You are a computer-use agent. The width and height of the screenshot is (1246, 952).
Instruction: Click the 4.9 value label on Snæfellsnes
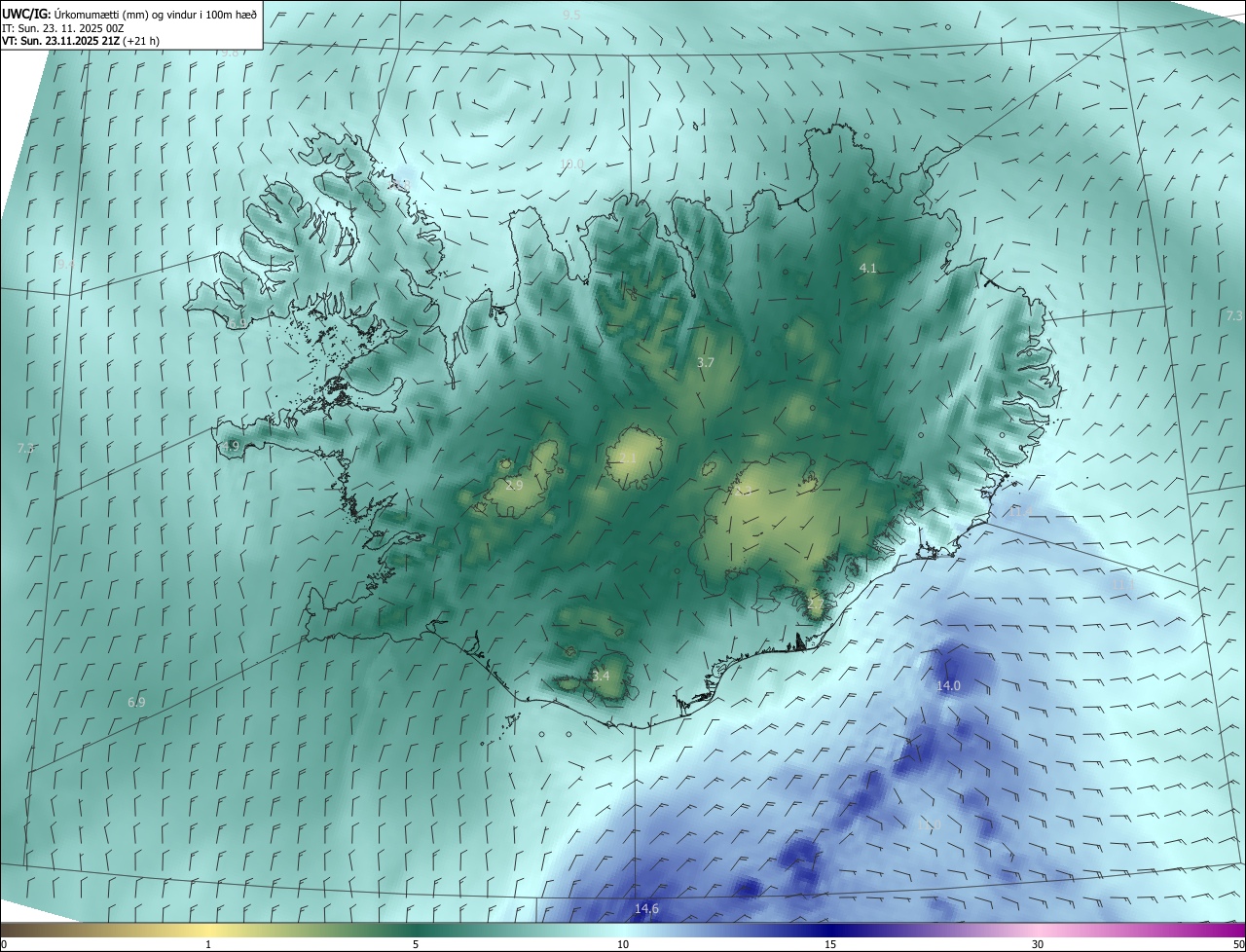[x=230, y=447]
